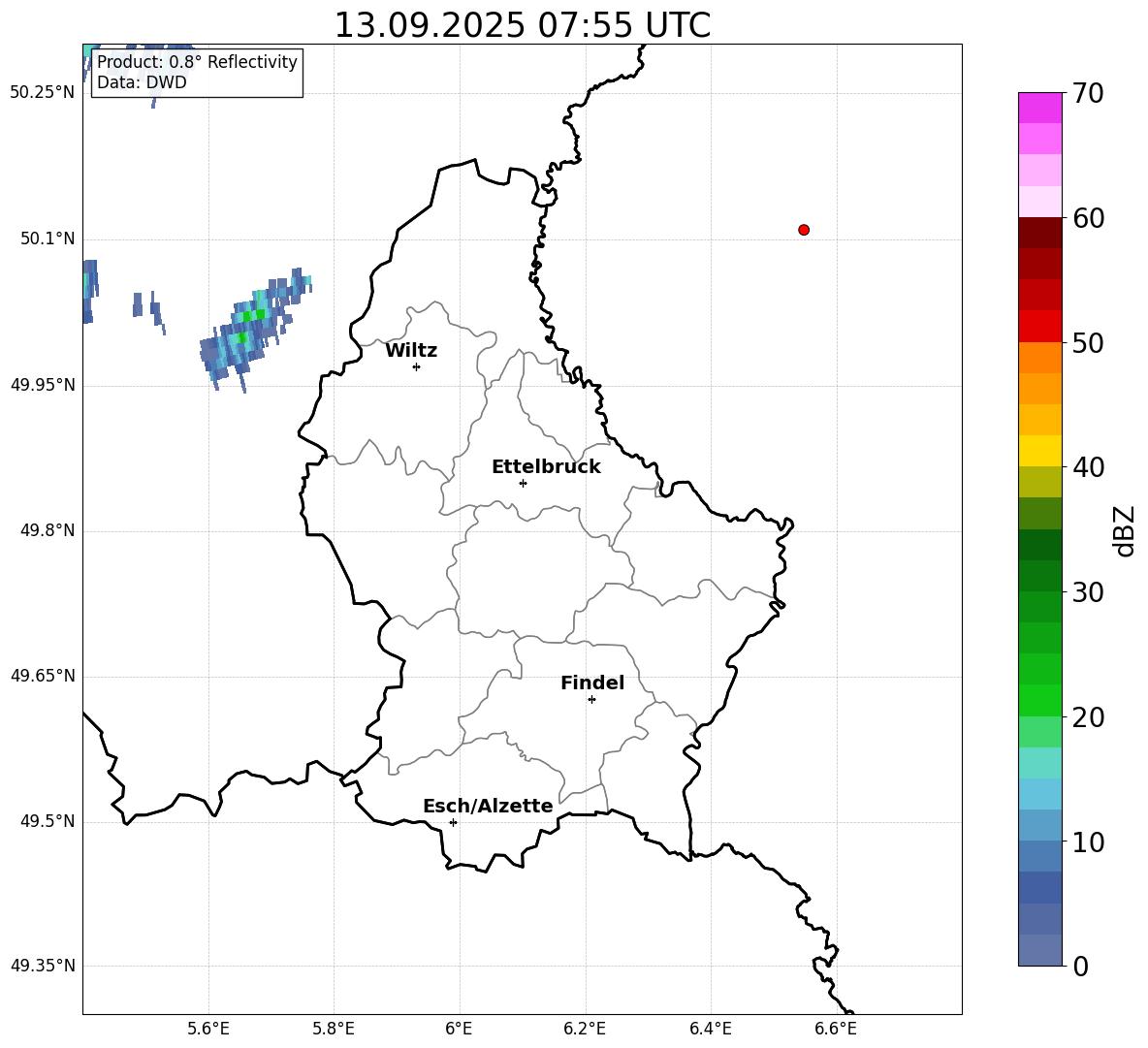The height and width of the screenshot is (1048, 1148).
Task: Click "Product: 0.8° Reflectivity" text
Action: (x=197, y=61)
